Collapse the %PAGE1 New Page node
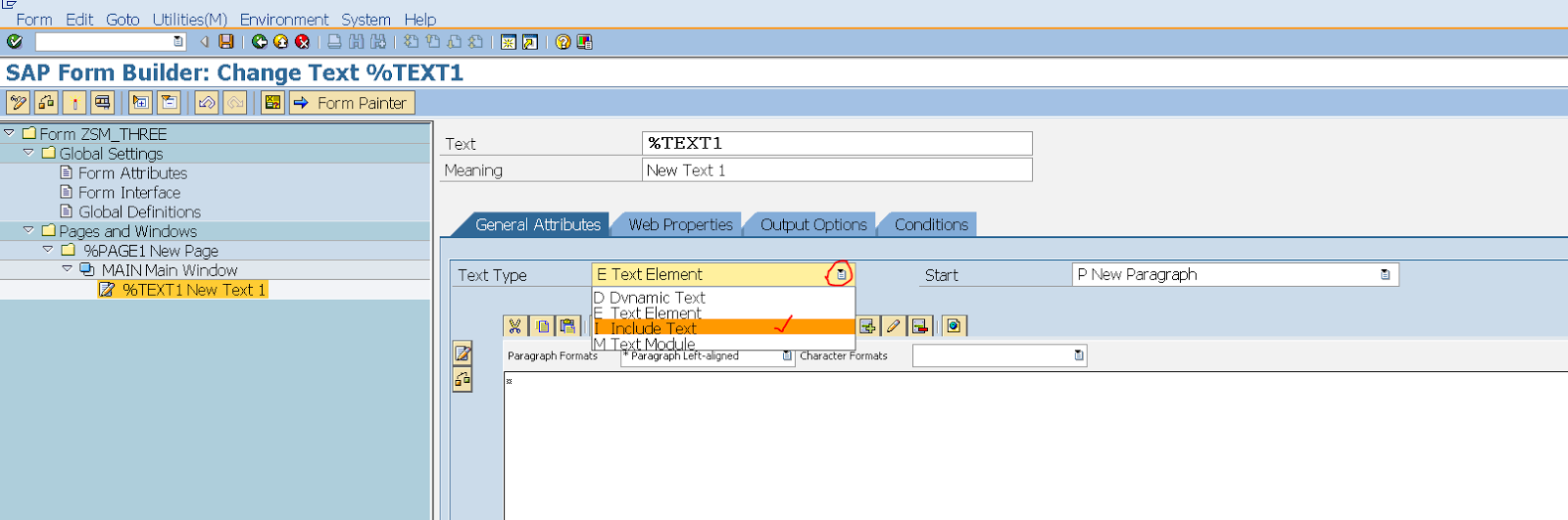1568x520 pixels. tap(47, 251)
